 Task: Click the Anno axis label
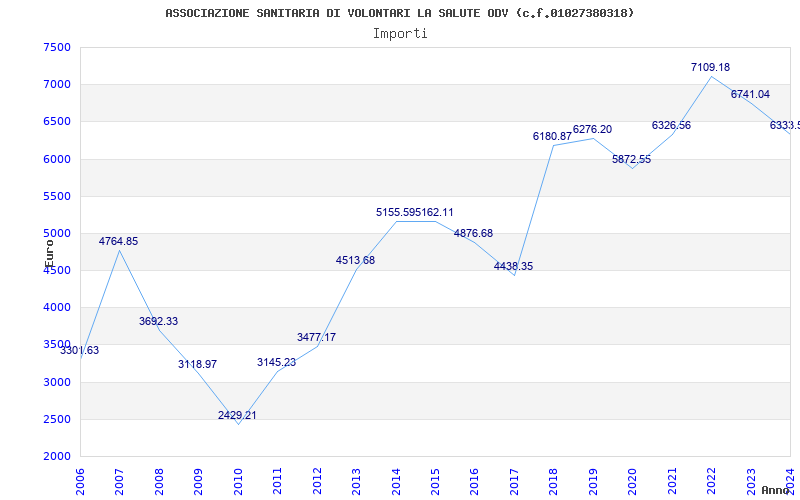point(776,490)
